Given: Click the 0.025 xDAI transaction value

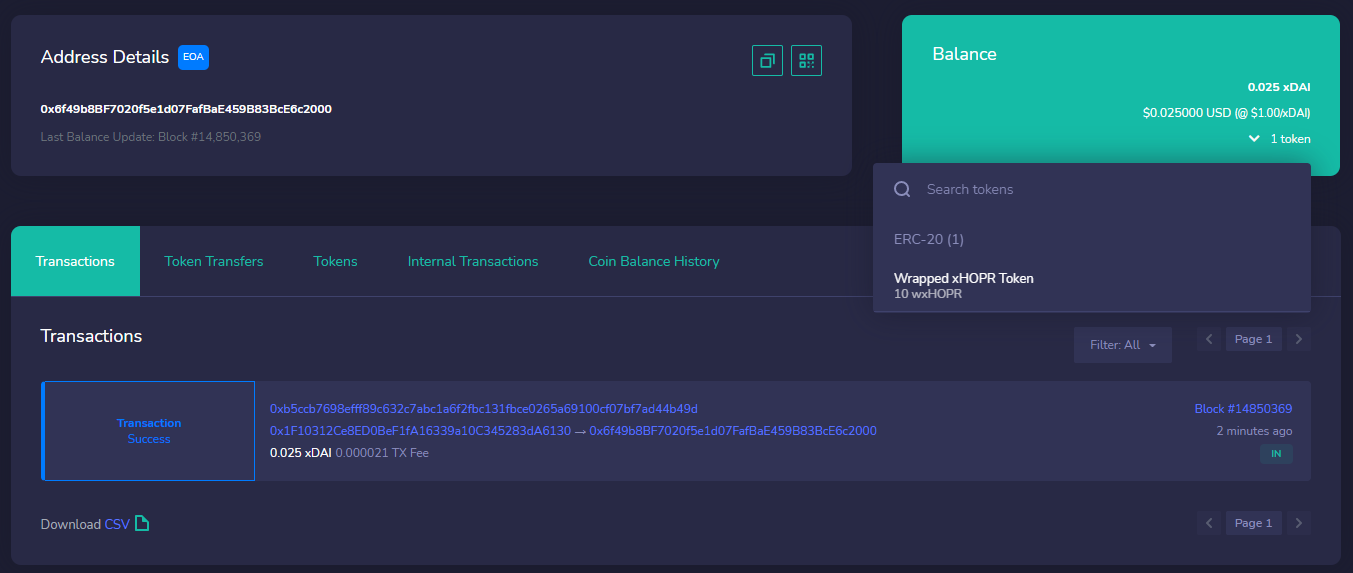Looking at the screenshot, I should (300, 453).
